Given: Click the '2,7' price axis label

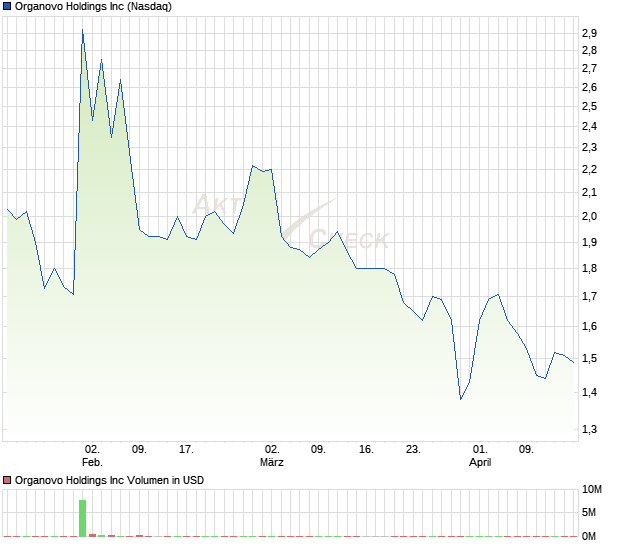Looking at the screenshot, I should pos(589,68).
